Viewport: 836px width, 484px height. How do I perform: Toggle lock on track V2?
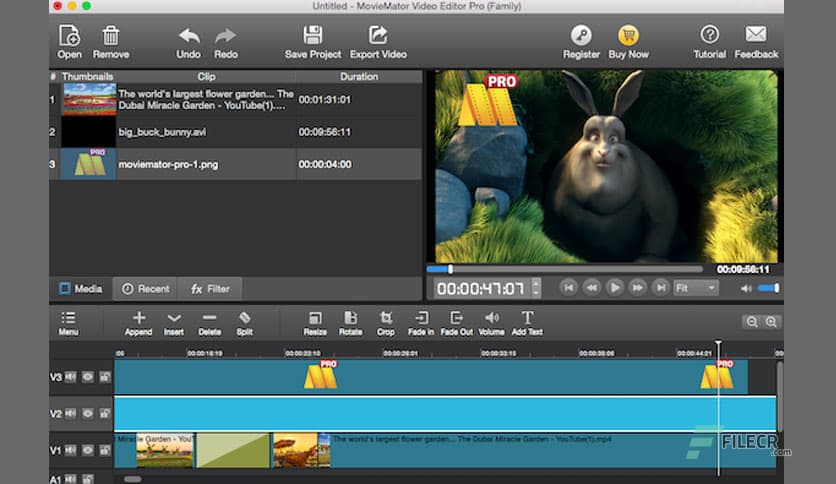(105, 413)
